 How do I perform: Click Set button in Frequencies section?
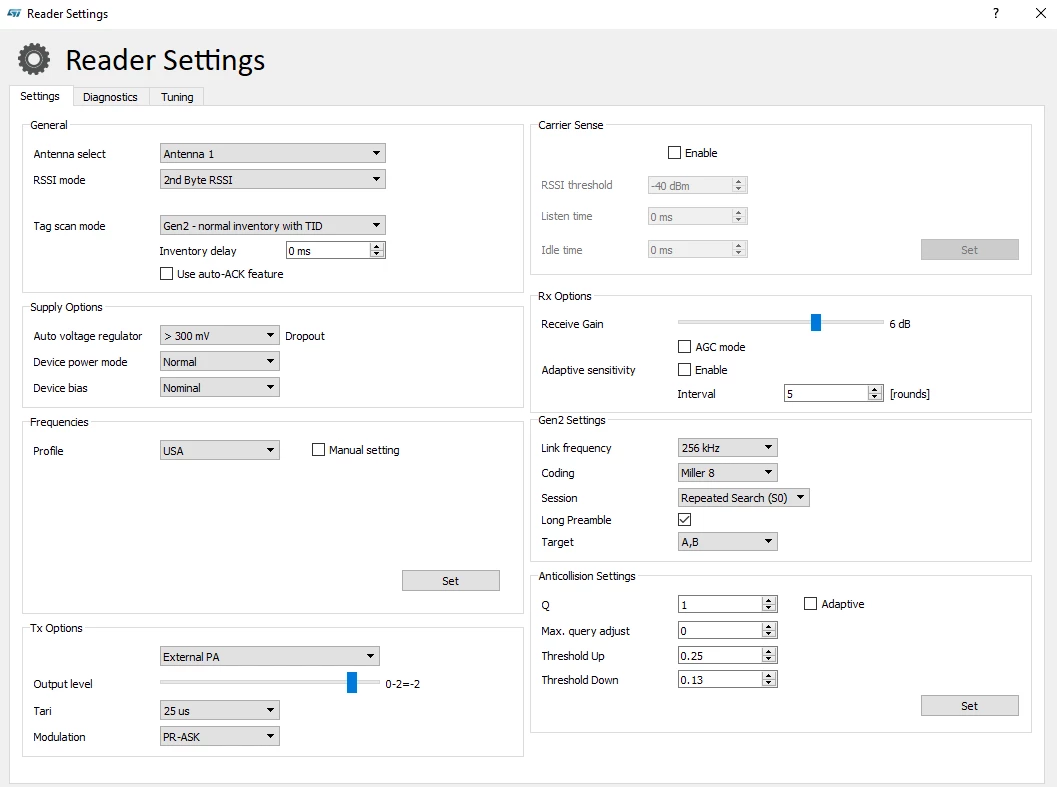451,581
